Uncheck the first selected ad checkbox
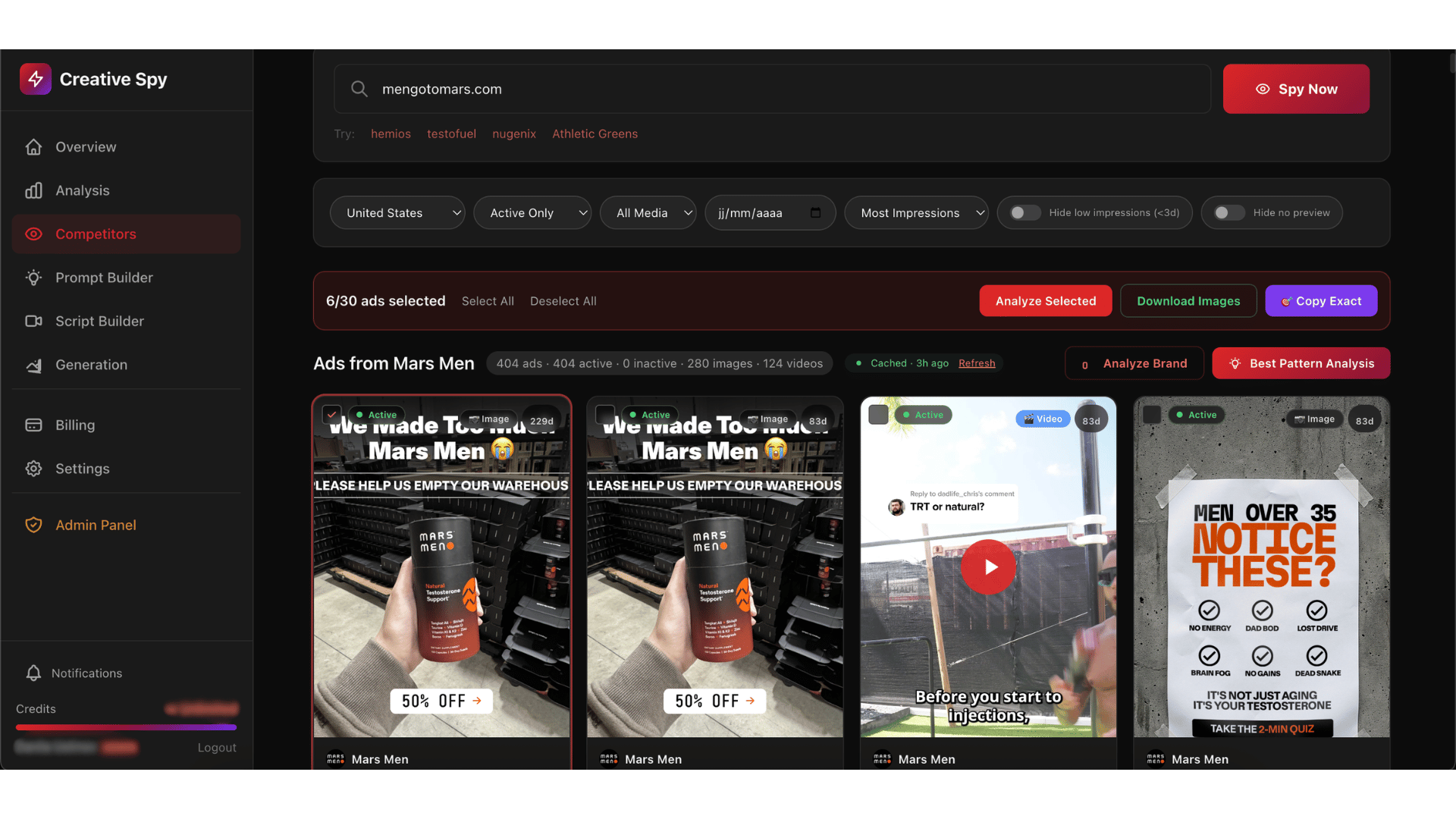 331,415
